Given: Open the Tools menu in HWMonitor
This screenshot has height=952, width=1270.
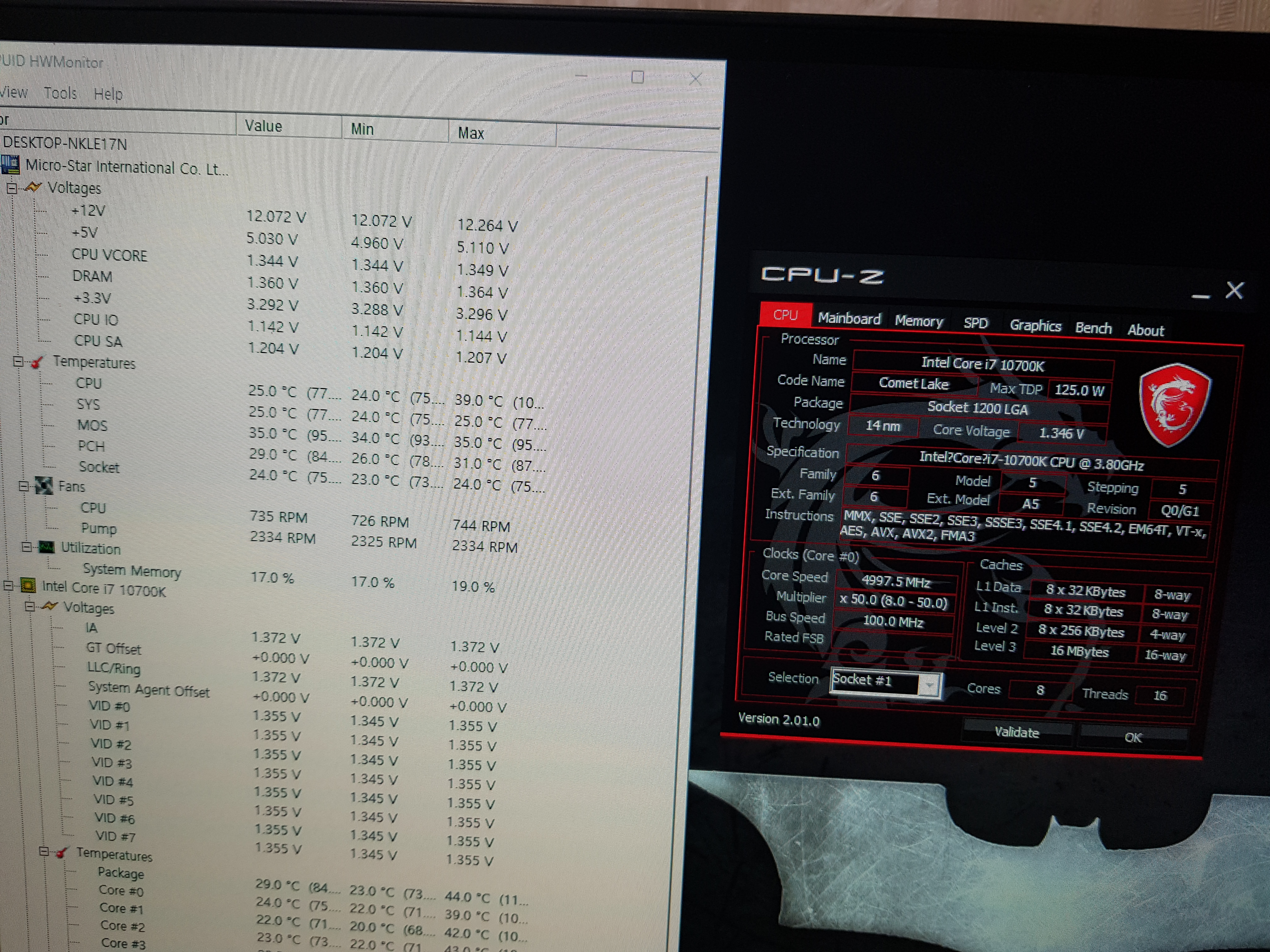Looking at the screenshot, I should pos(60,93).
